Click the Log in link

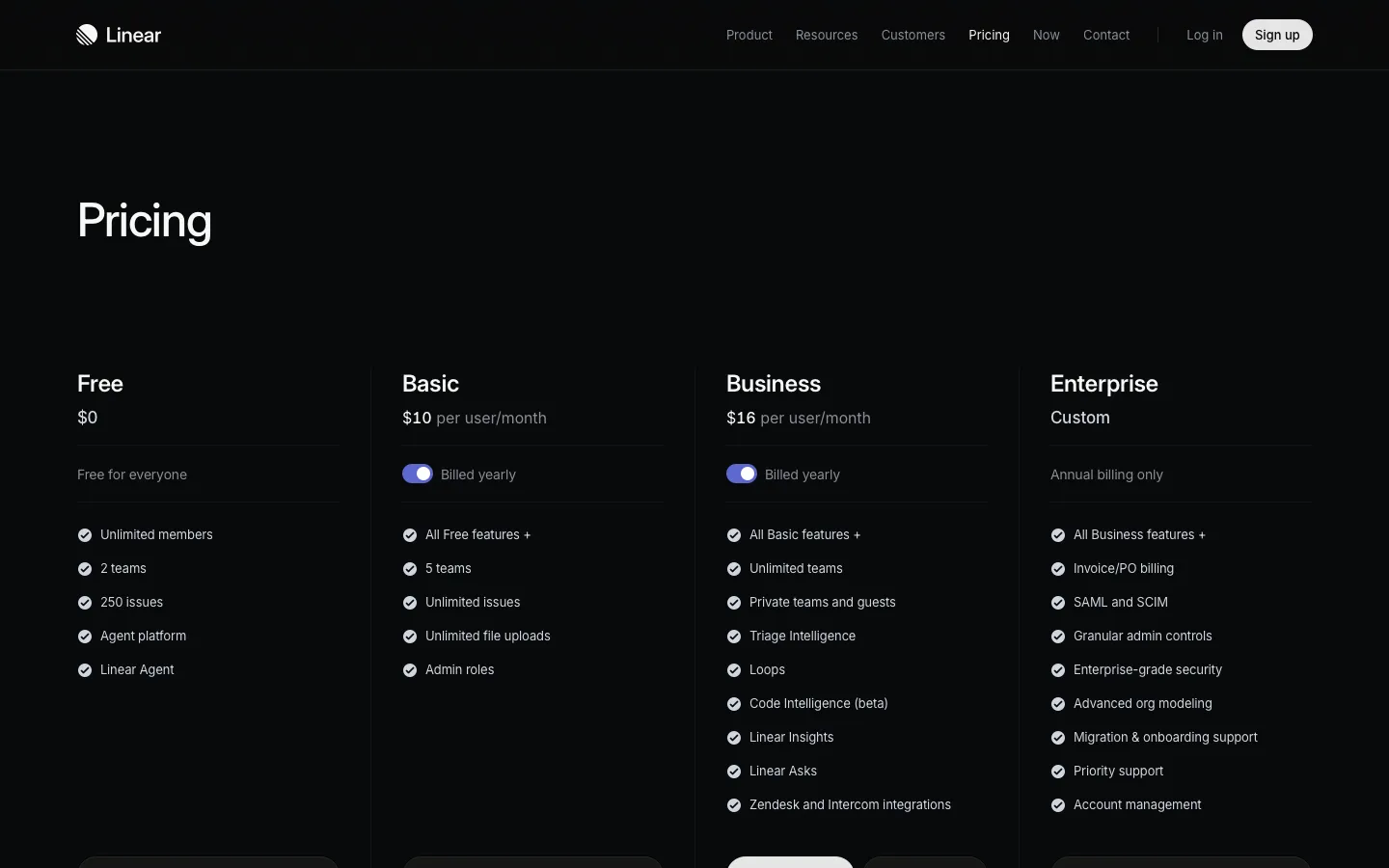(x=1205, y=35)
